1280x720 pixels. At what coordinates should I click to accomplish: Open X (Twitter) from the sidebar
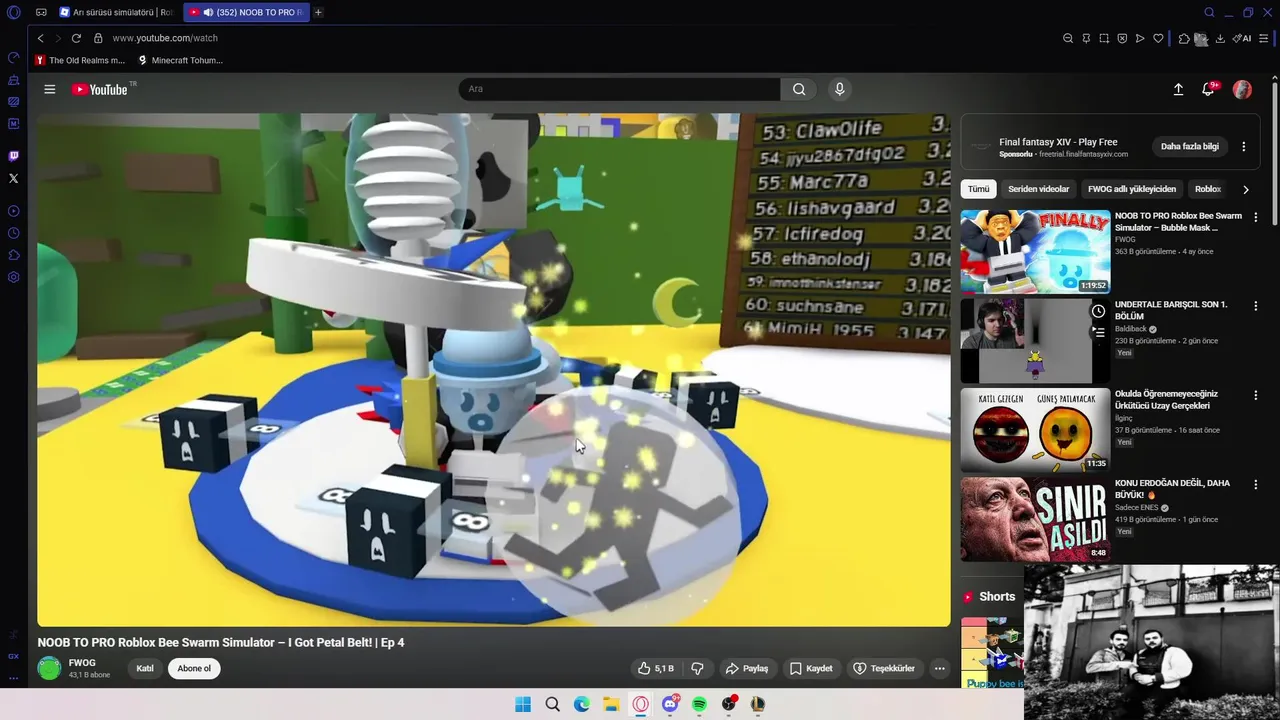tap(14, 178)
